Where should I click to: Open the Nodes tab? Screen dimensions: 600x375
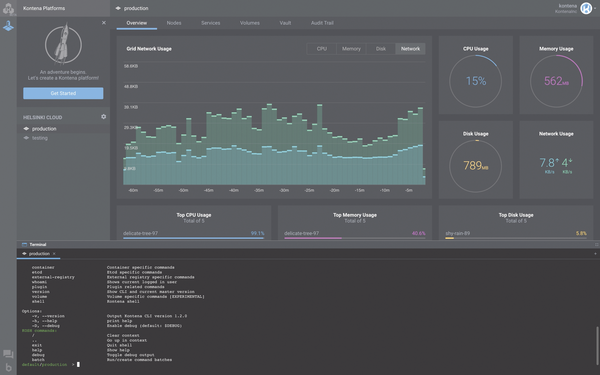tap(174, 23)
